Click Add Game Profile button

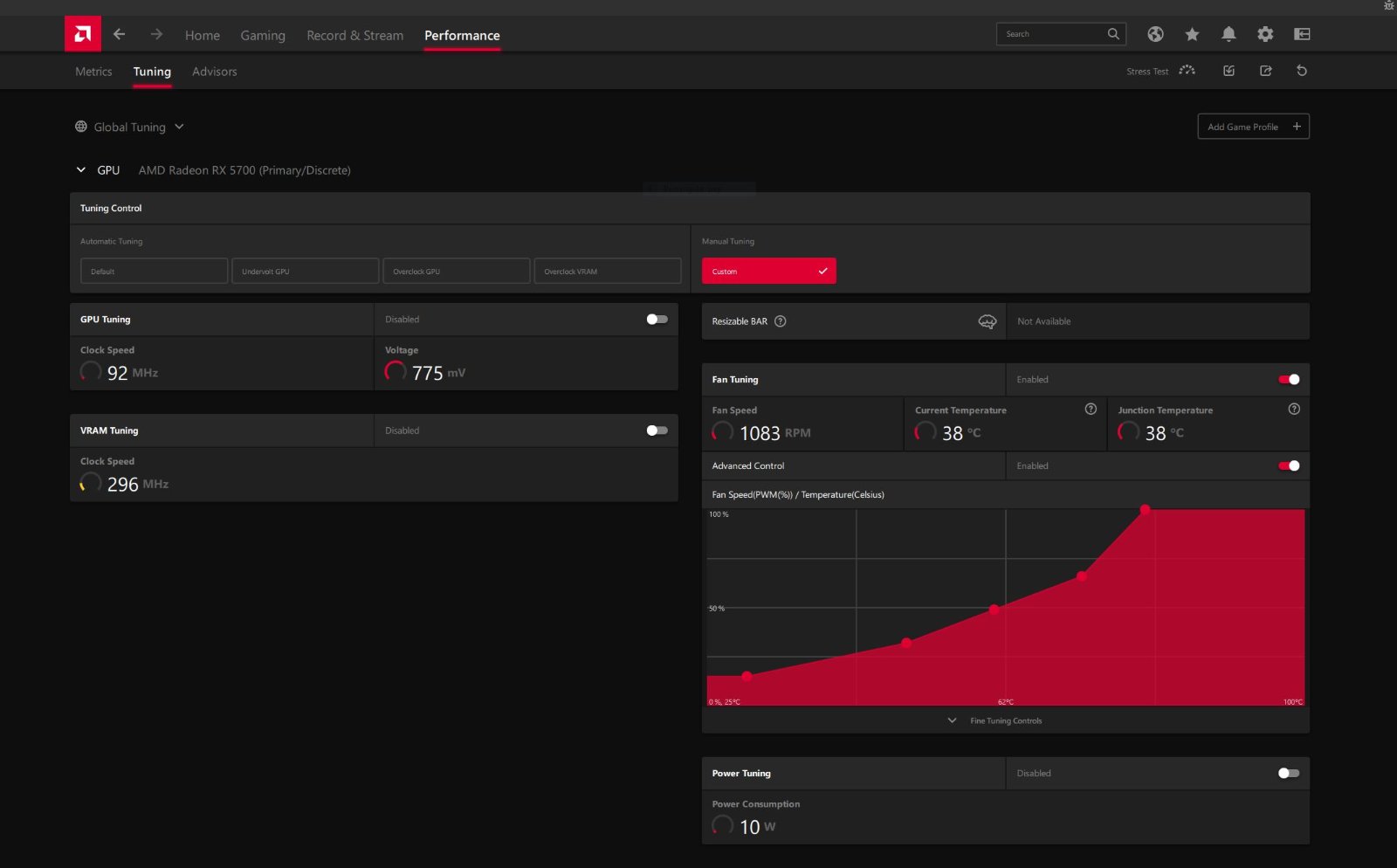(x=1253, y=127)
